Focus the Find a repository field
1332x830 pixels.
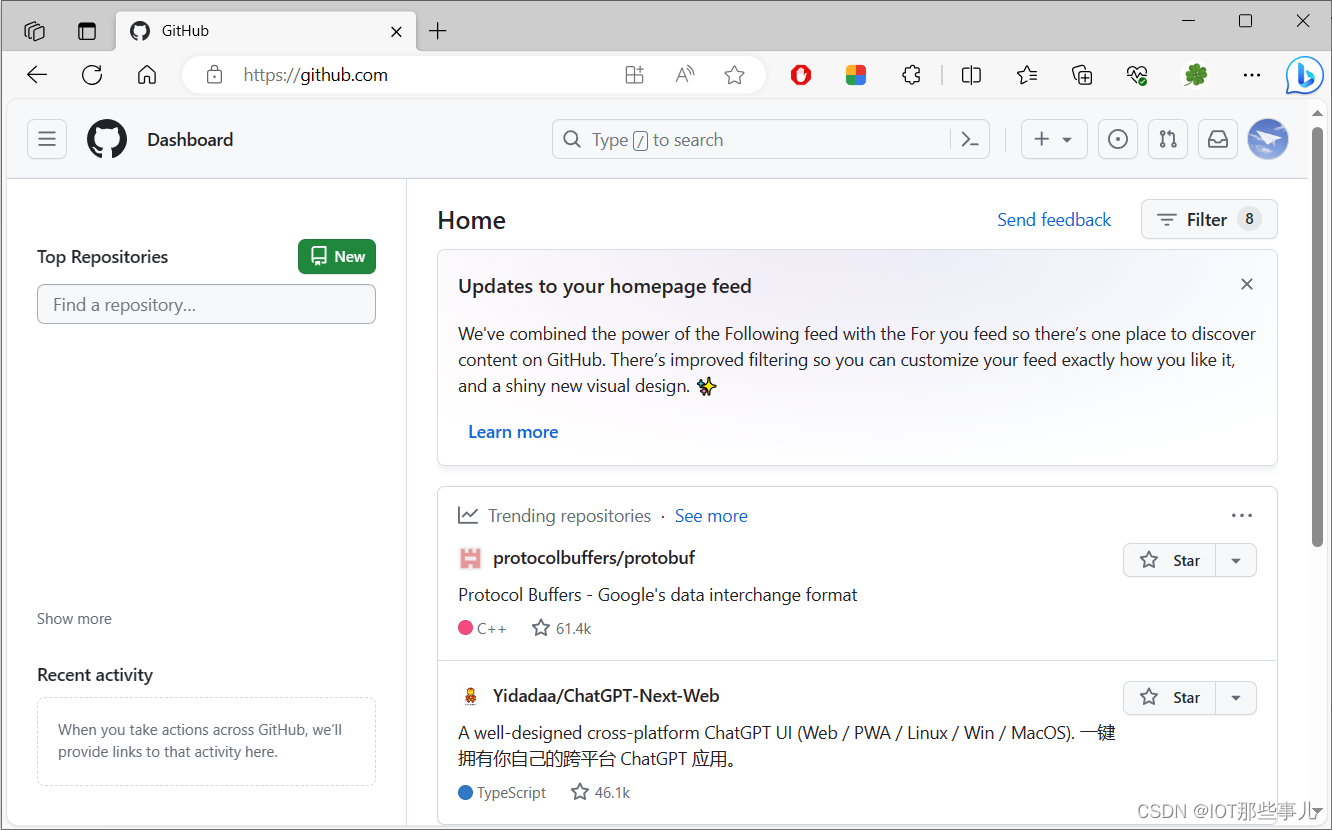206,304
